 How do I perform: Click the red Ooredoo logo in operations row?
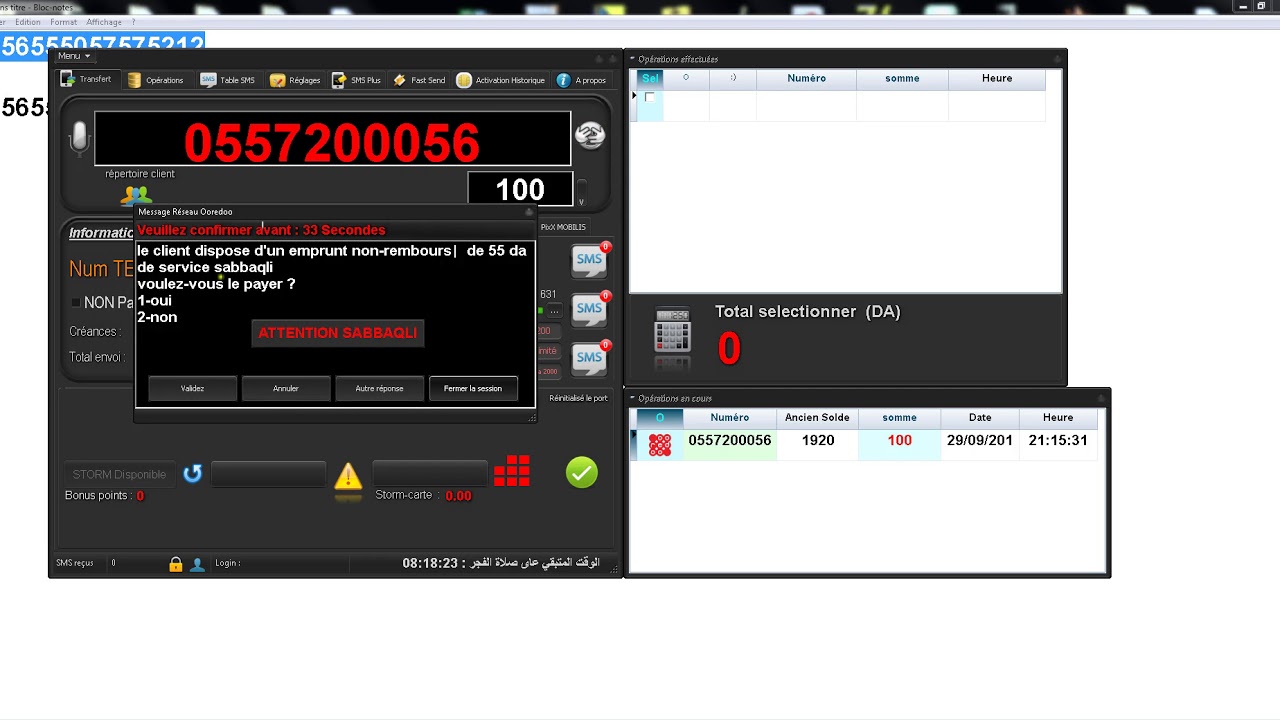coord(660,445)
